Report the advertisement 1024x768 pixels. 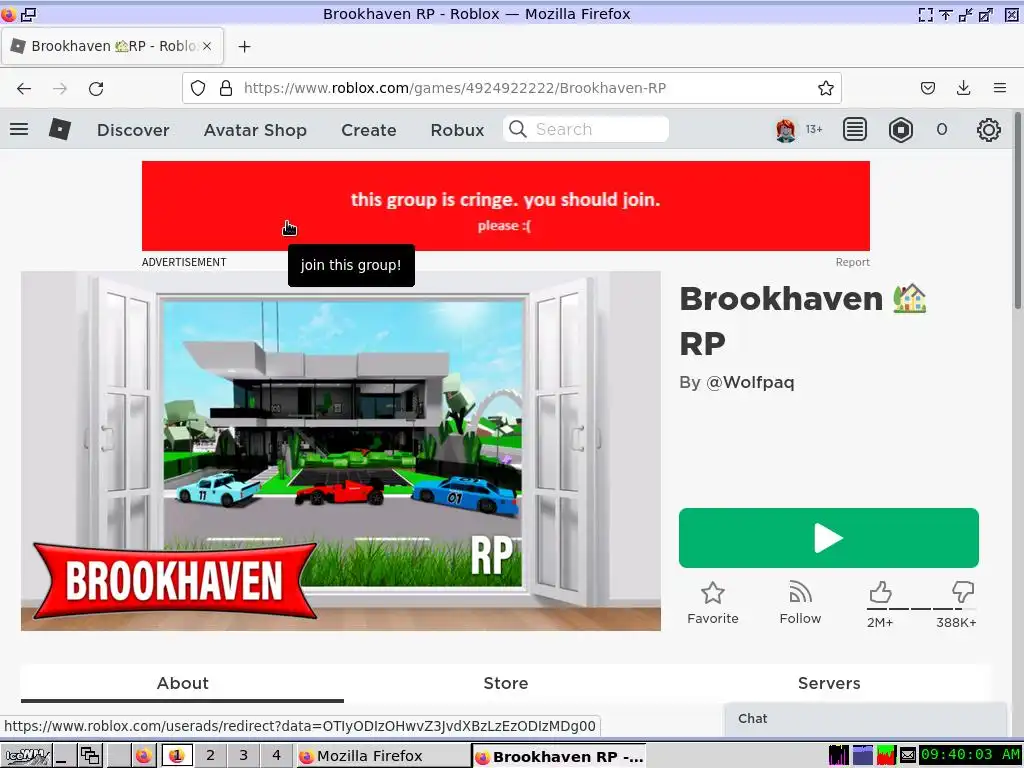[852, 262]
